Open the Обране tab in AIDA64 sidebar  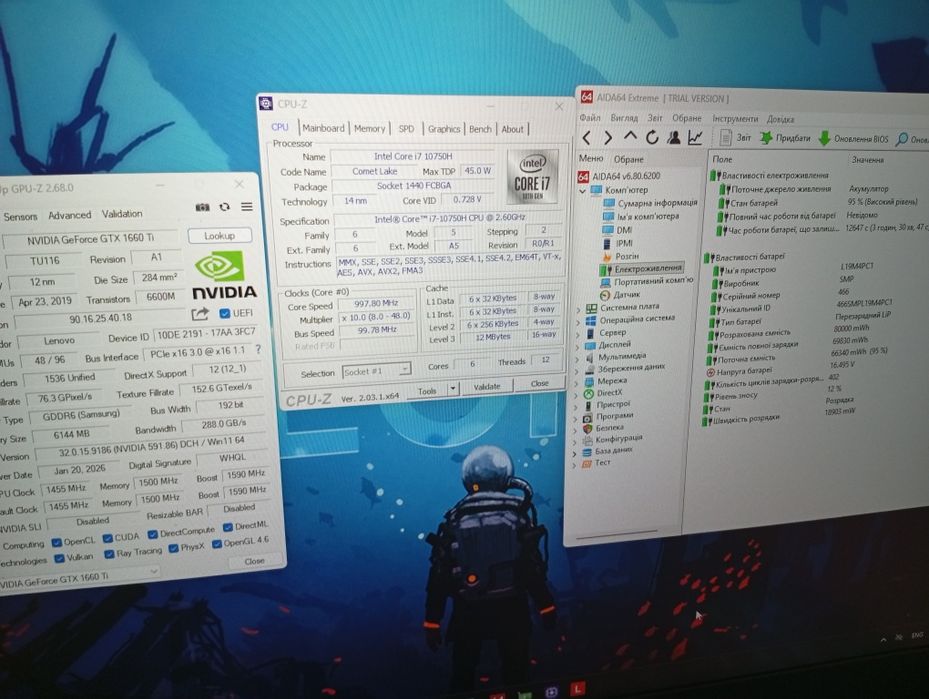629,160
